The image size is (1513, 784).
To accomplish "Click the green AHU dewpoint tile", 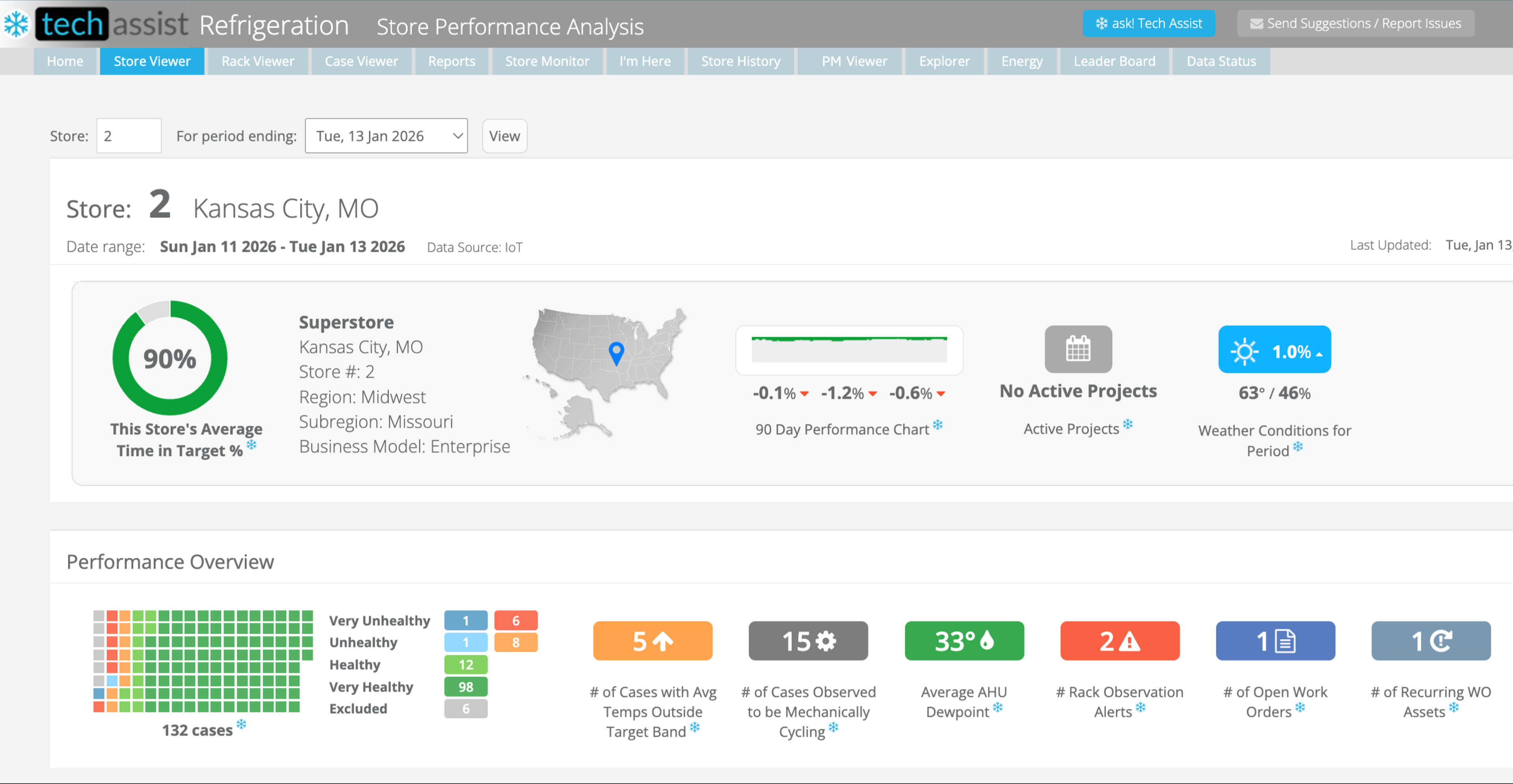I will tap(964, 641).
